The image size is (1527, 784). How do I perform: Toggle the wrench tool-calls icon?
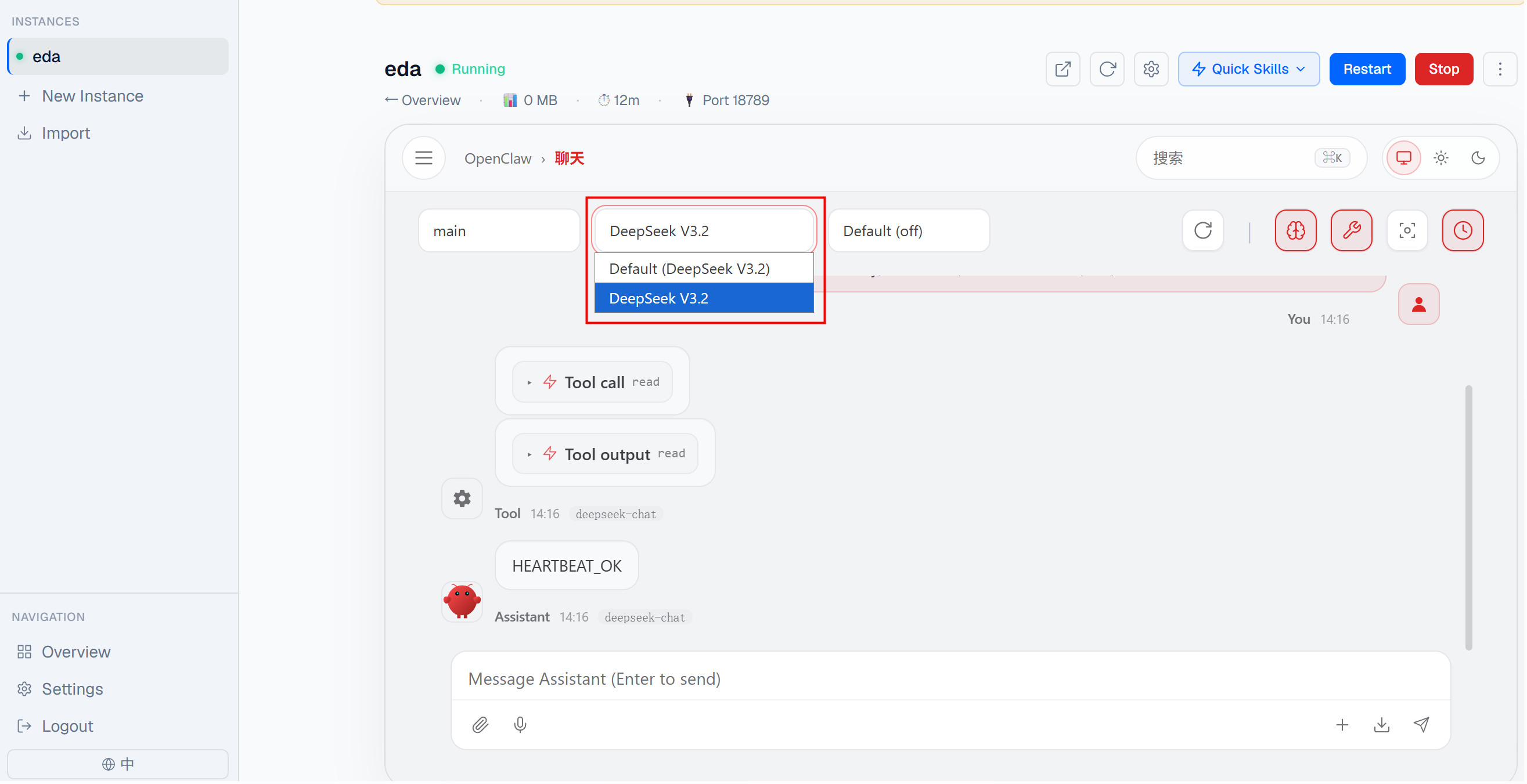1351,230
